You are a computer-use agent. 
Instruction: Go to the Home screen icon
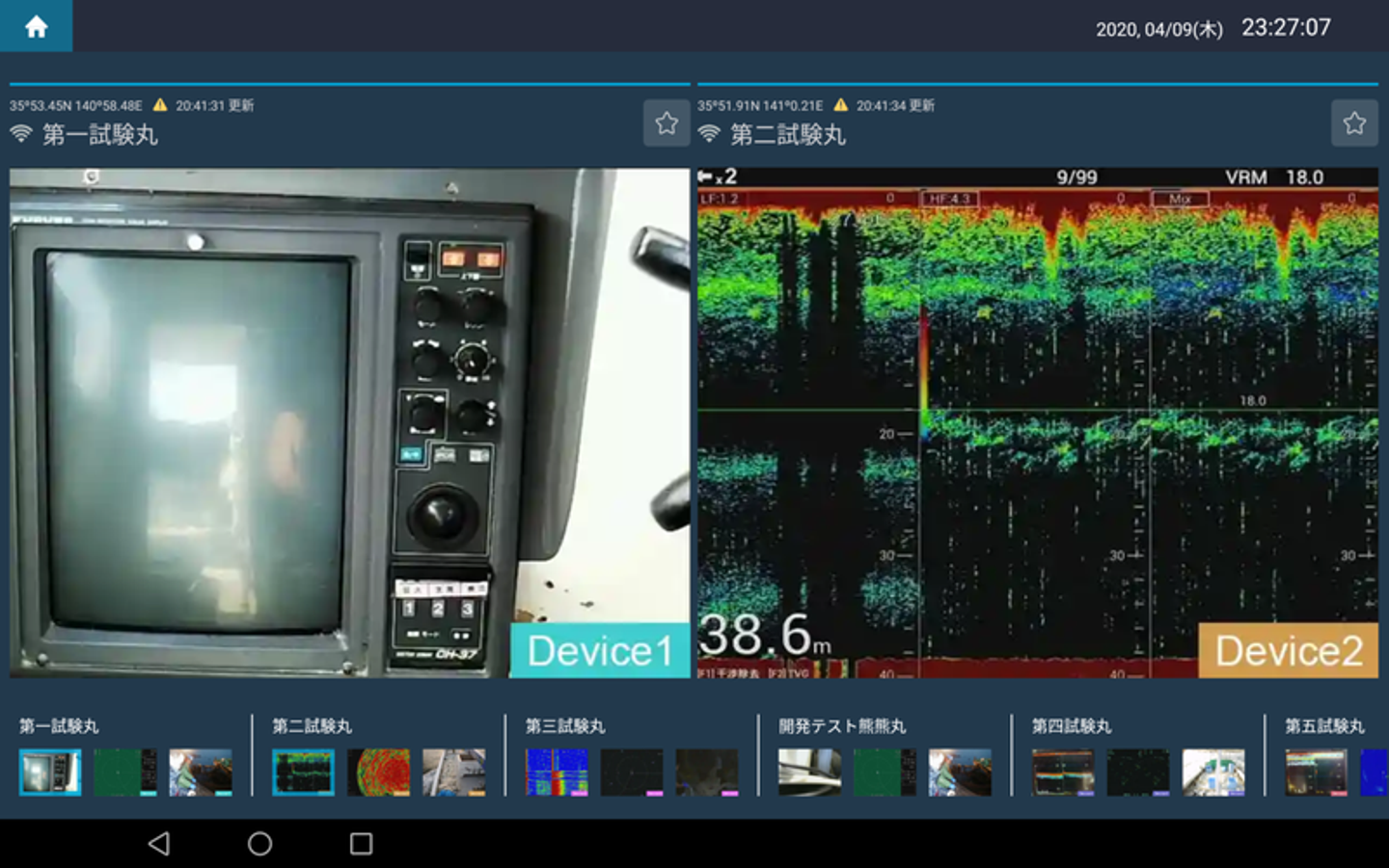(36, 26)
